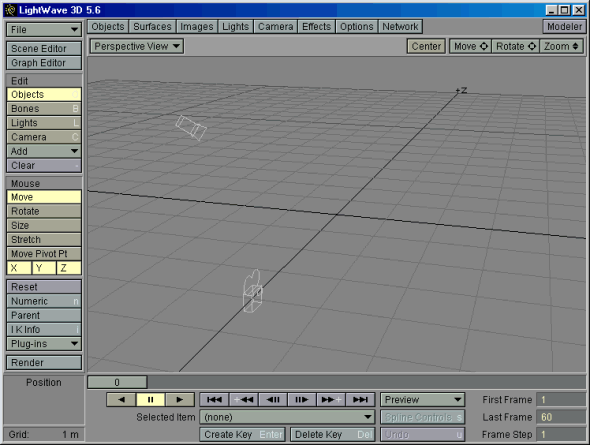Open the Scene Editor

[x=44, y=49]
